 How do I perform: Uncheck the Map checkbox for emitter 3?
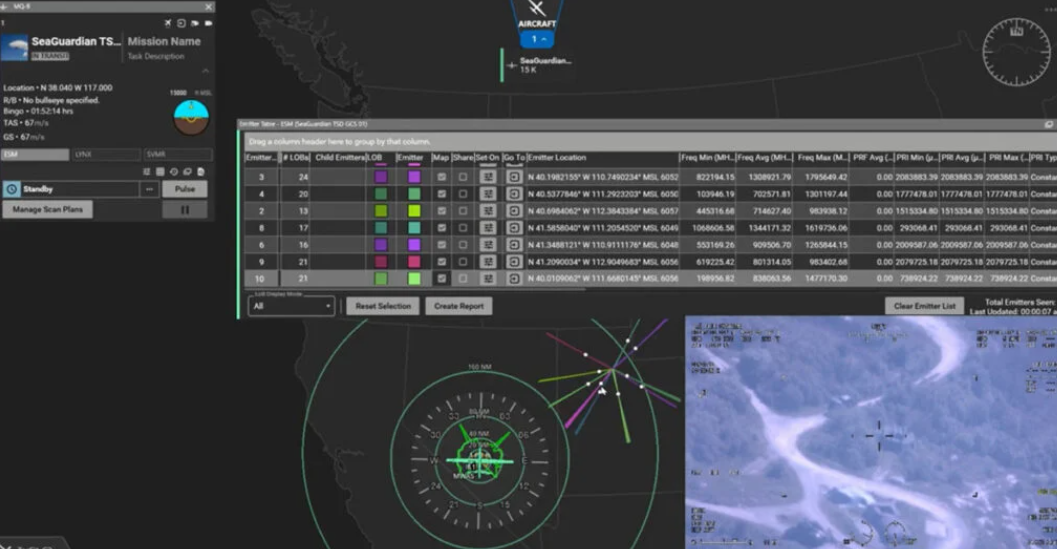(x=441, y=177)
